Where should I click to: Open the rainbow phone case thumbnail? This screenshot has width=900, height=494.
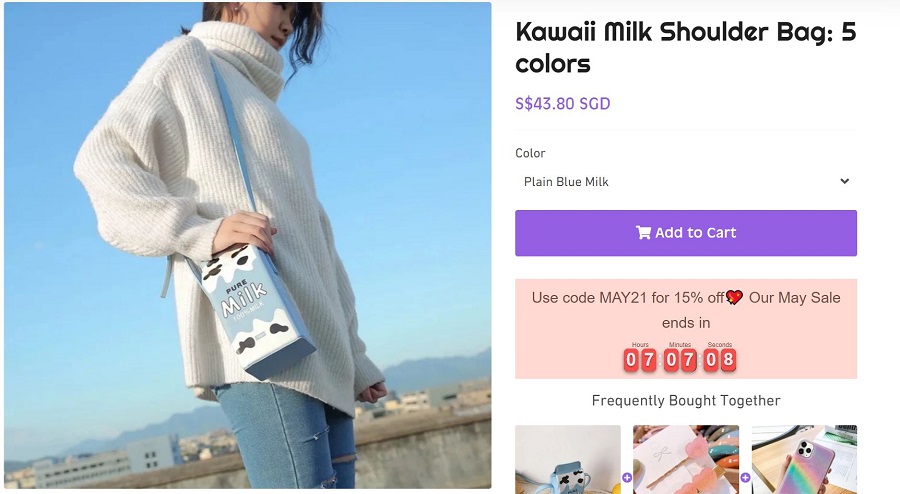804,460
